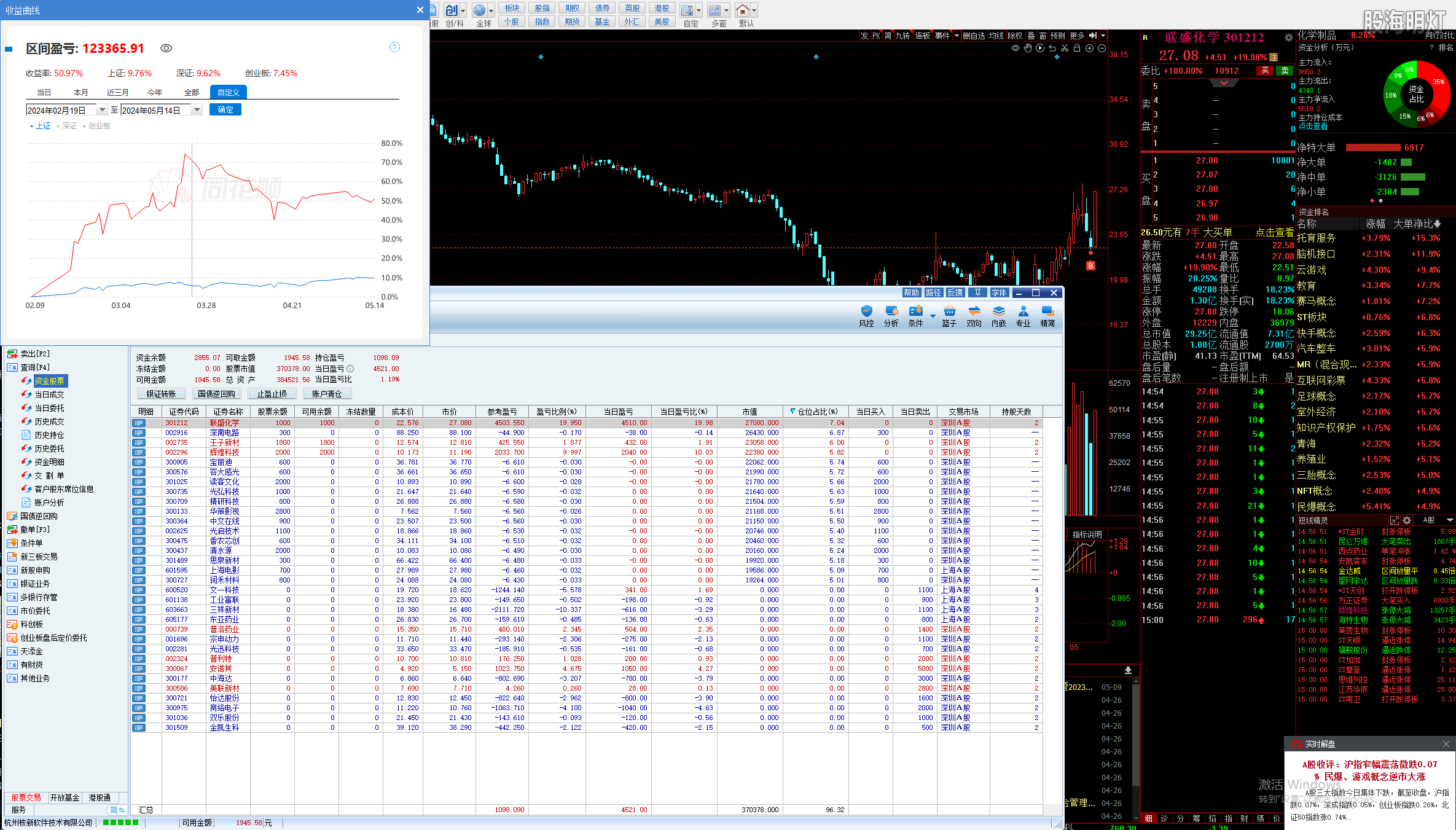Expand the dropdown arrow beside 条件 icon

(x=933, y=316)
